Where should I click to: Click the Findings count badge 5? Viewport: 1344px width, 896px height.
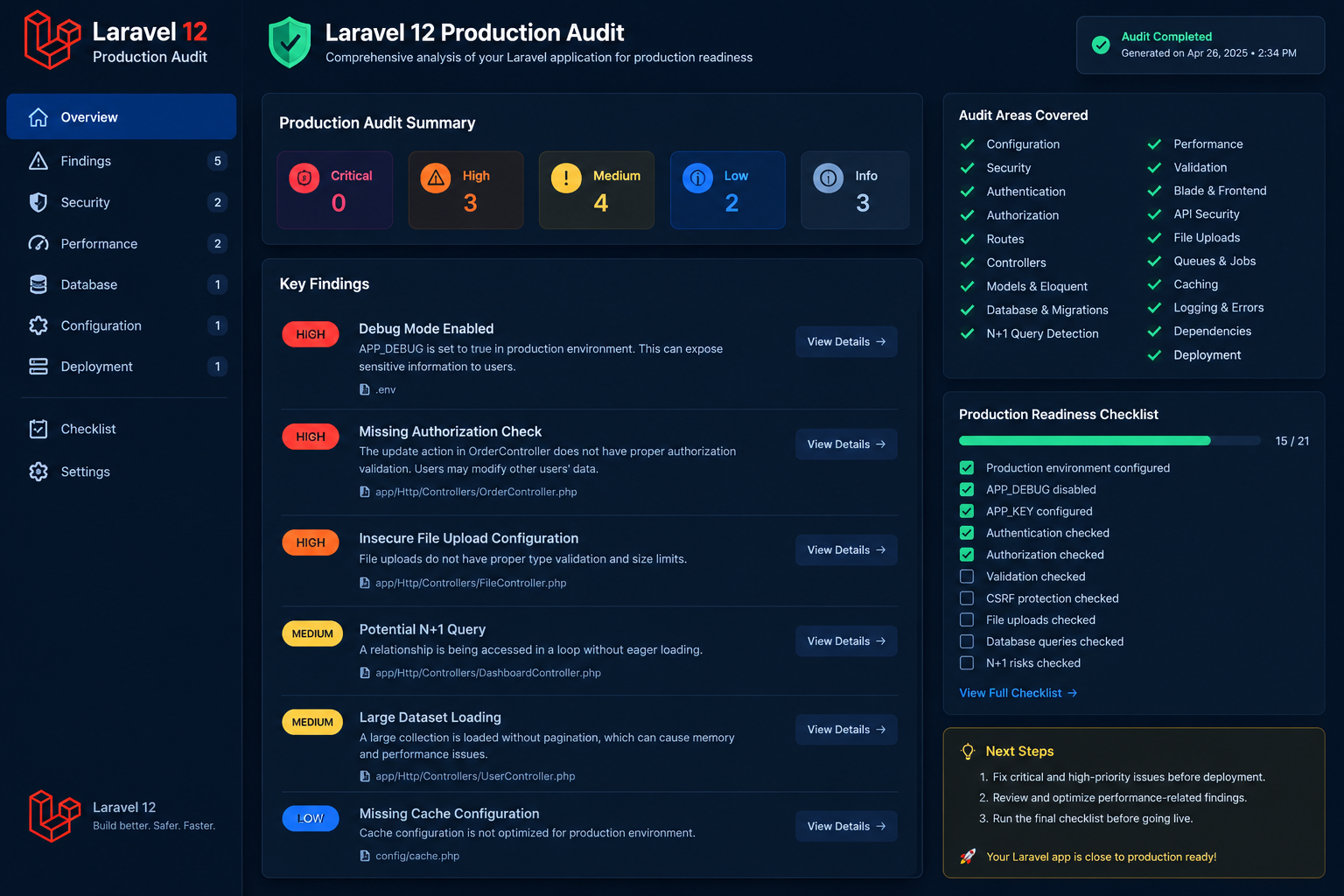click(x=218, y=161)
